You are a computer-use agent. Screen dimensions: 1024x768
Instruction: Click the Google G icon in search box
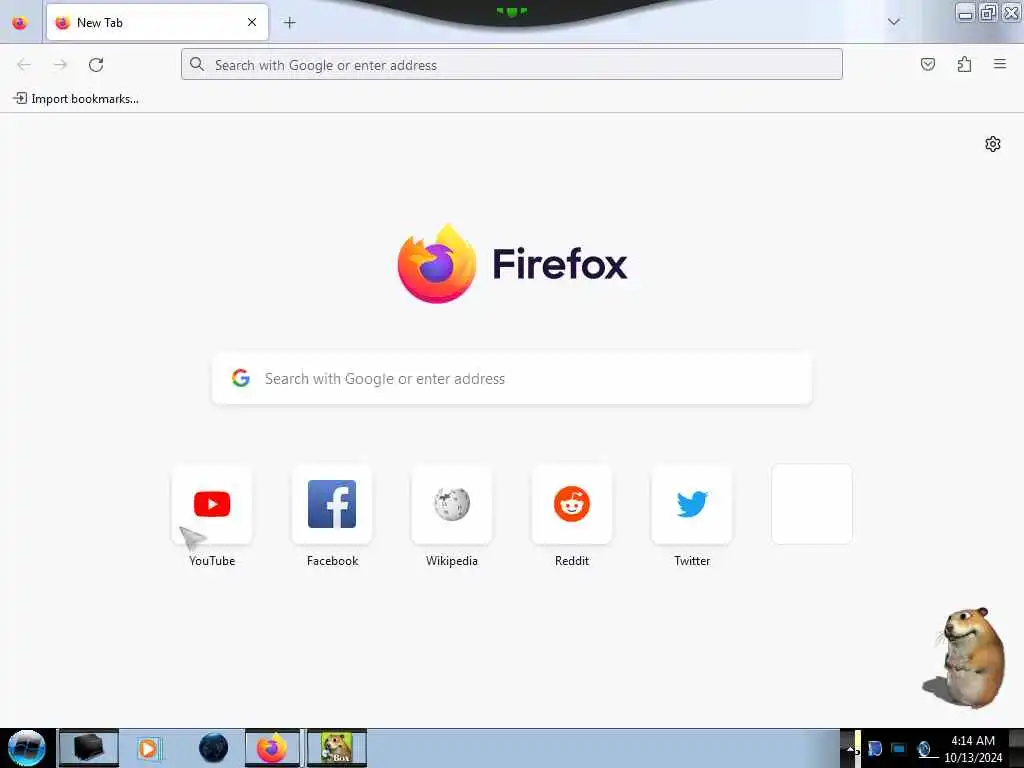pyautogui.click(x=241, y=378)
